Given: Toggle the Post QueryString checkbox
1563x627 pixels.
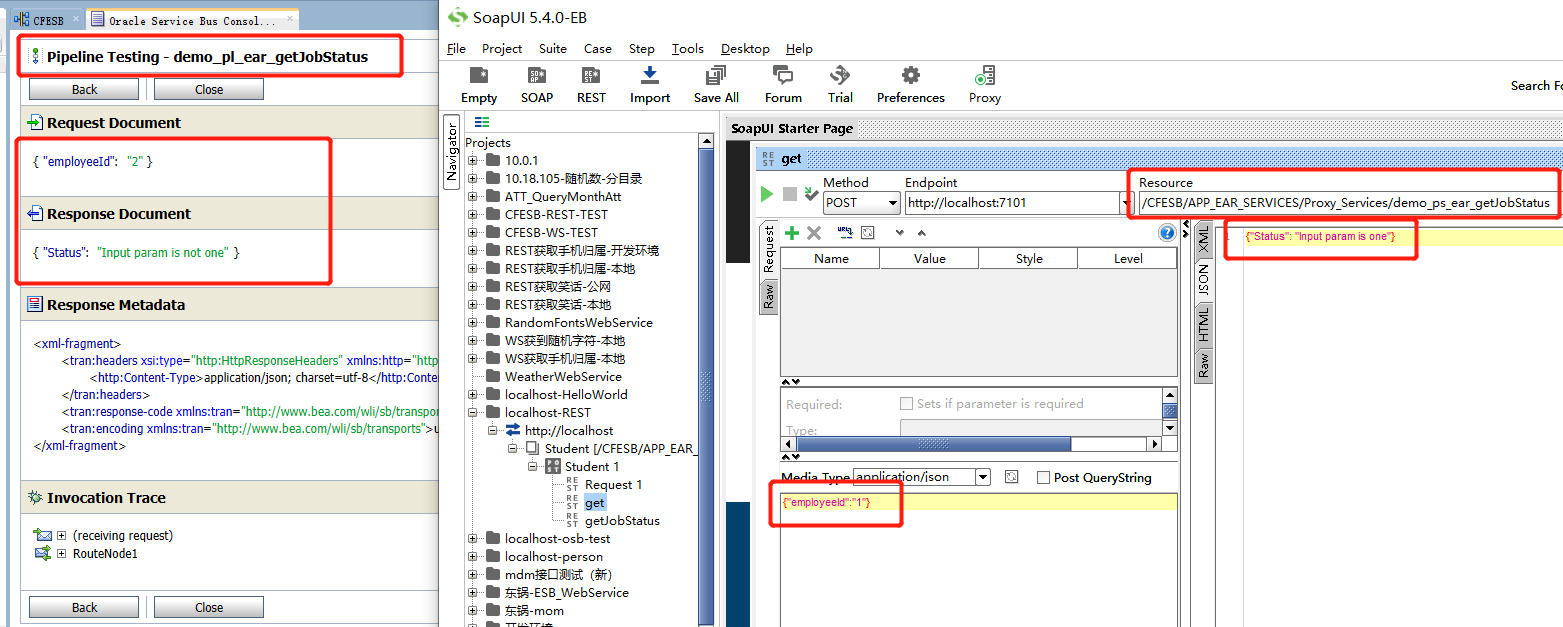Looking at the screenshot, I should pyautogui.click(x=1043, y=477).
